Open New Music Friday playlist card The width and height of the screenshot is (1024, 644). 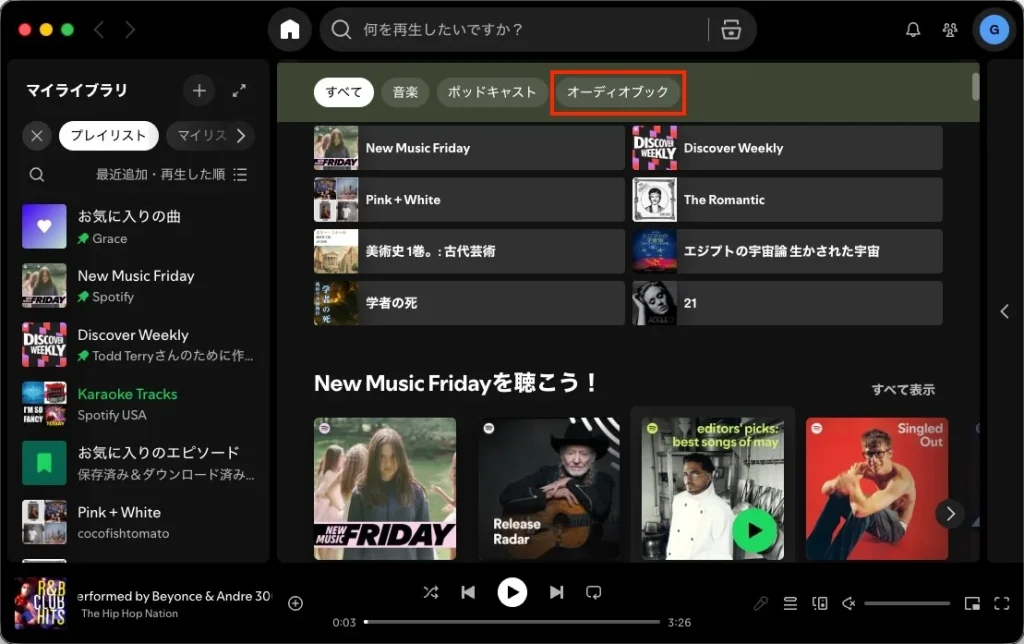point(385,489)
